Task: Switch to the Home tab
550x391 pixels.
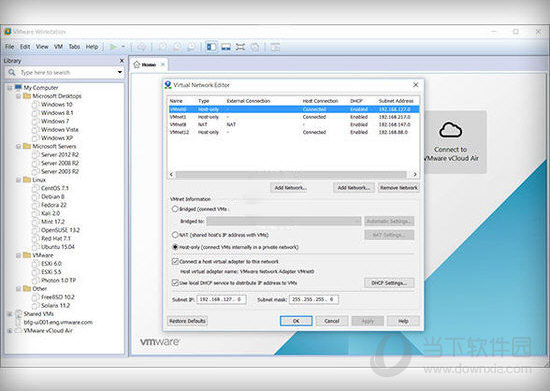Action: (x=149, y=65)
